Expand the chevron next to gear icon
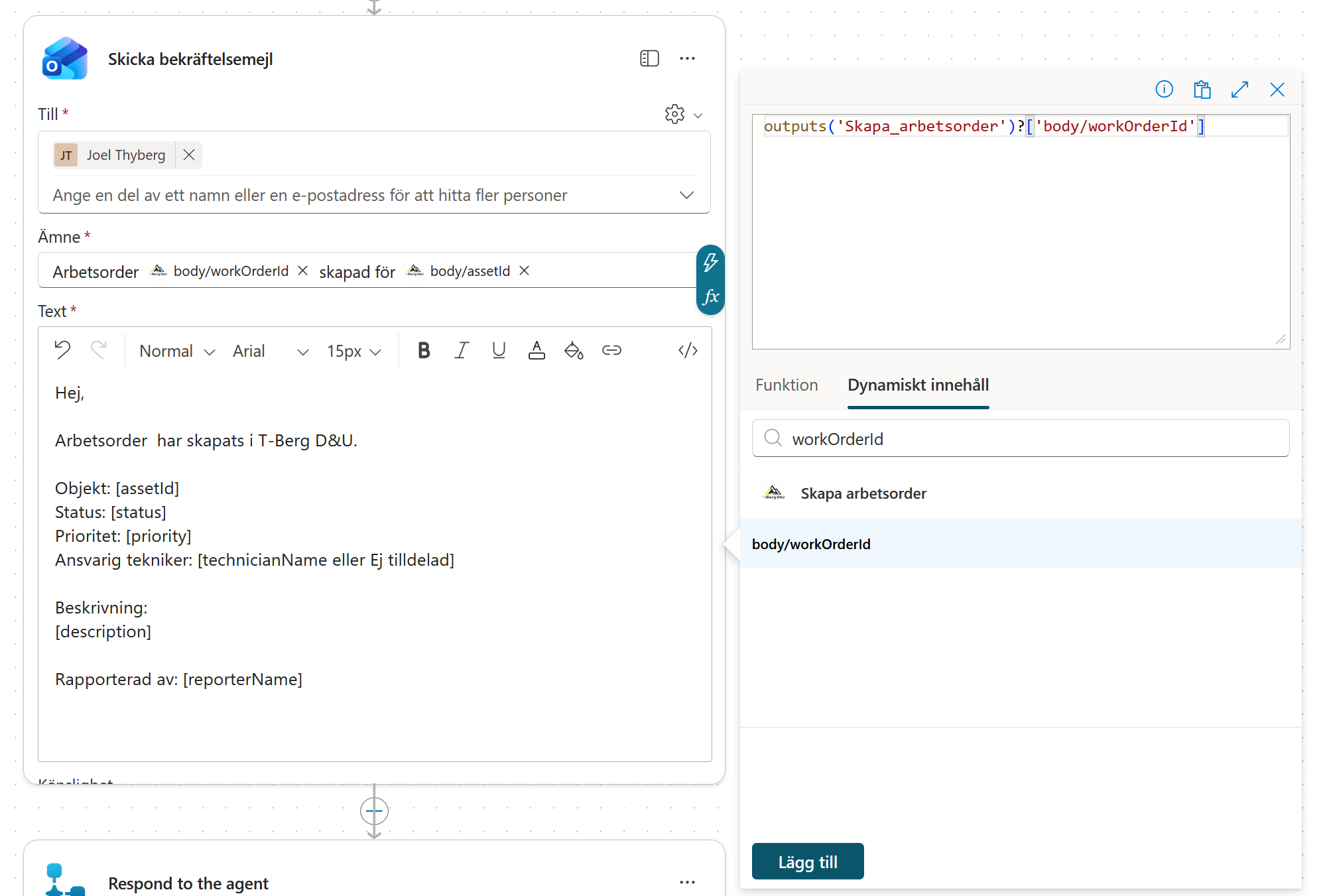Image resolution: width=1325 pixels, height=896 pixels. point(698,115)
